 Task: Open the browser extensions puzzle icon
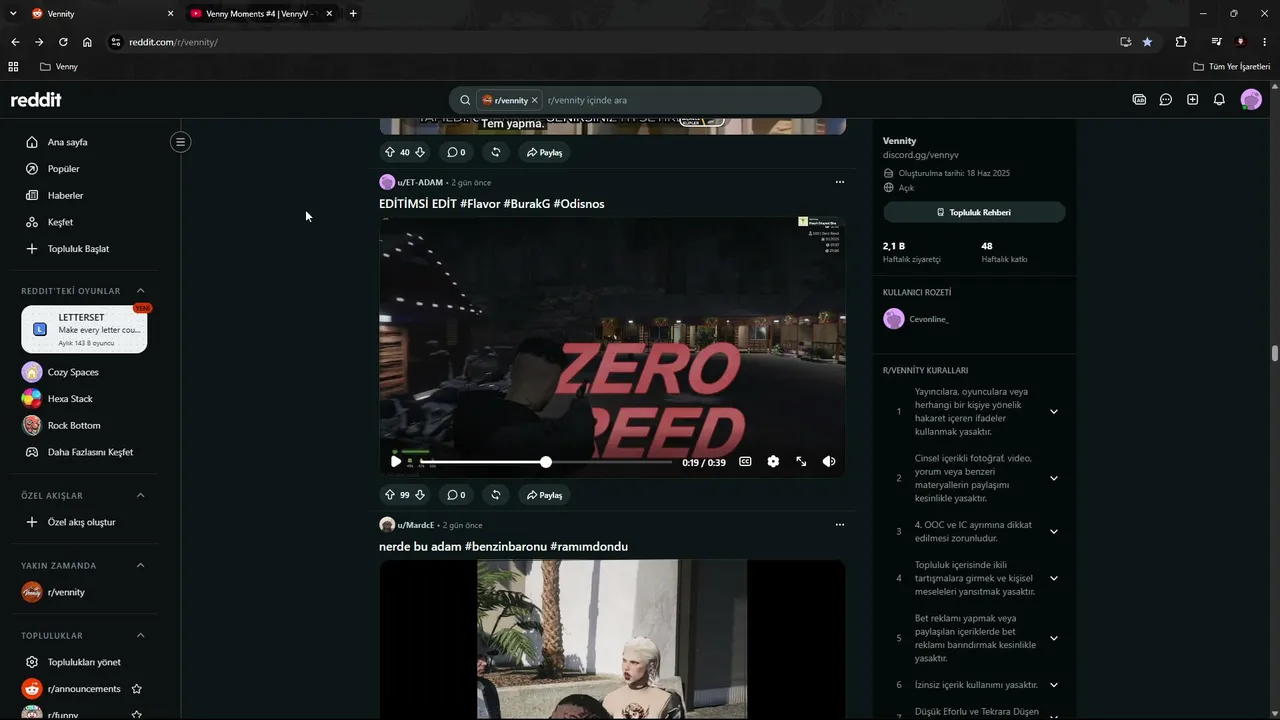1181,42
